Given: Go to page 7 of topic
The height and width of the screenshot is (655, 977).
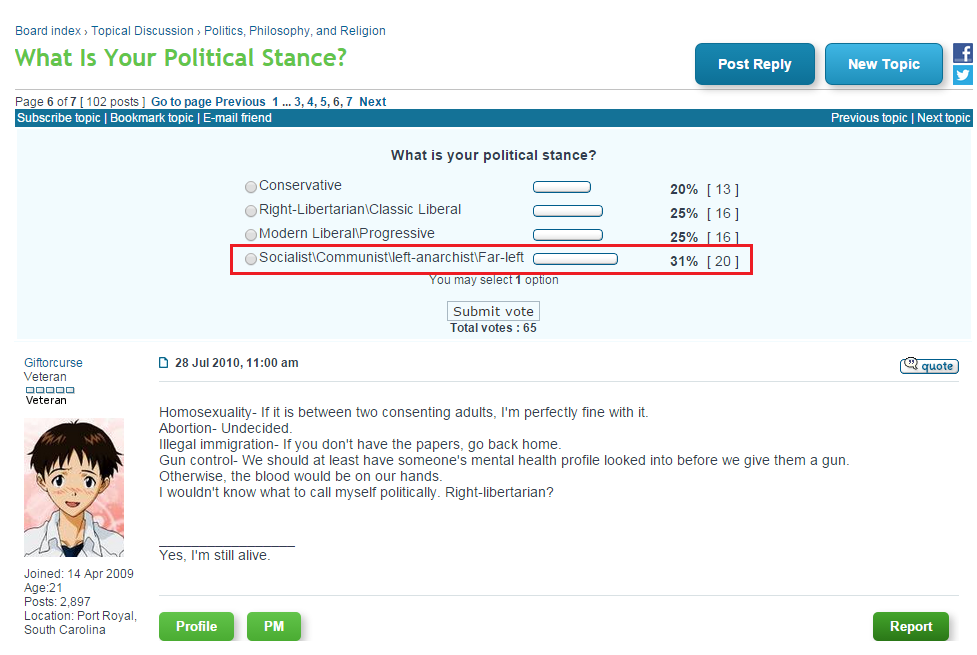Looking at the screenshot, I should (x=349, y=102).
